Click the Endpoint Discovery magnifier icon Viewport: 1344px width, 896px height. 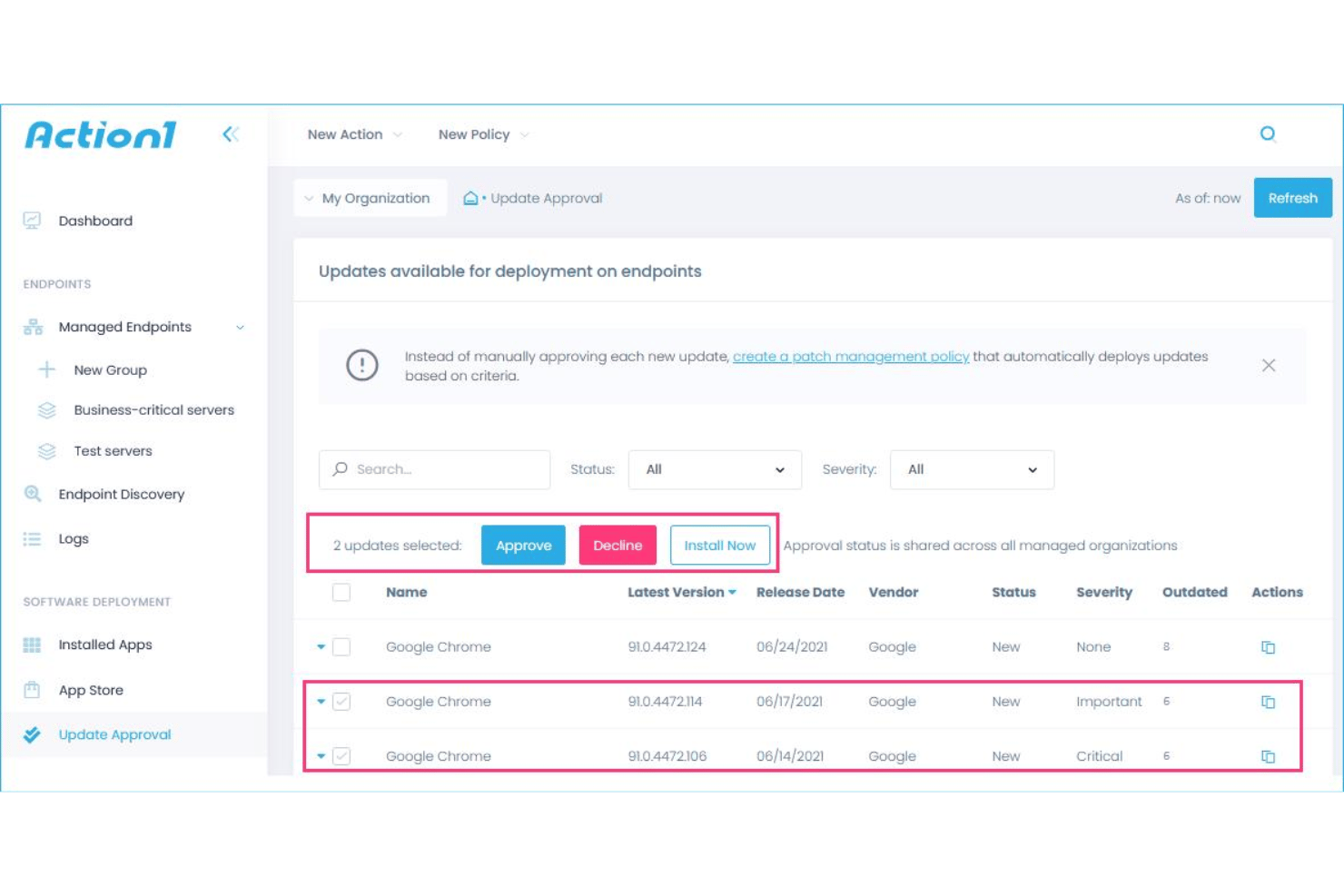[x=33, y=494]
